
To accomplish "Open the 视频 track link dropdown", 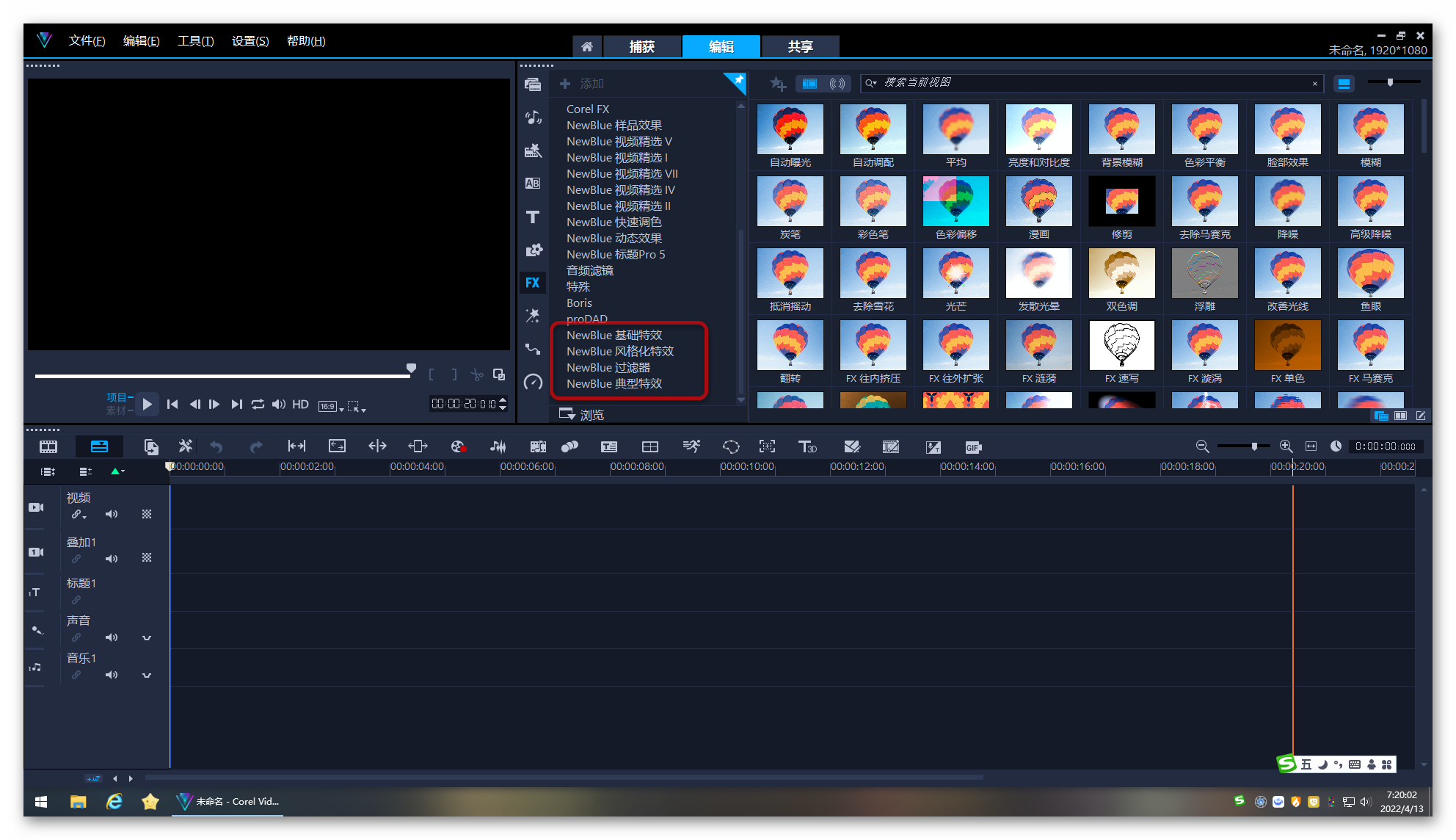I will click(79, 515).
